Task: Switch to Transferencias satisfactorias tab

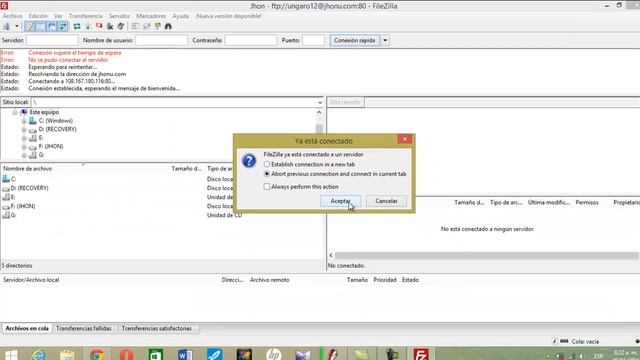Action: tap(157, 329)
